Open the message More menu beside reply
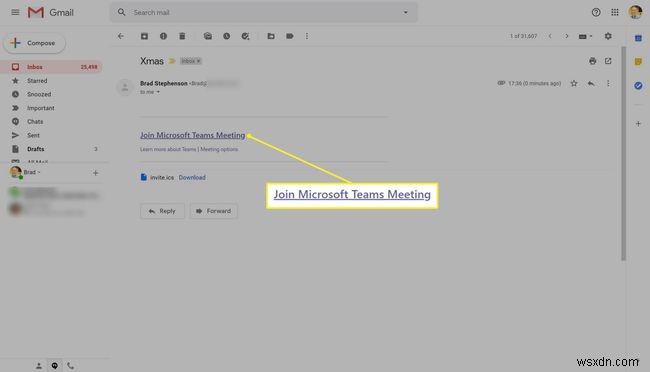This screenshot has height=372, width=650. click(x=608, y=83)
